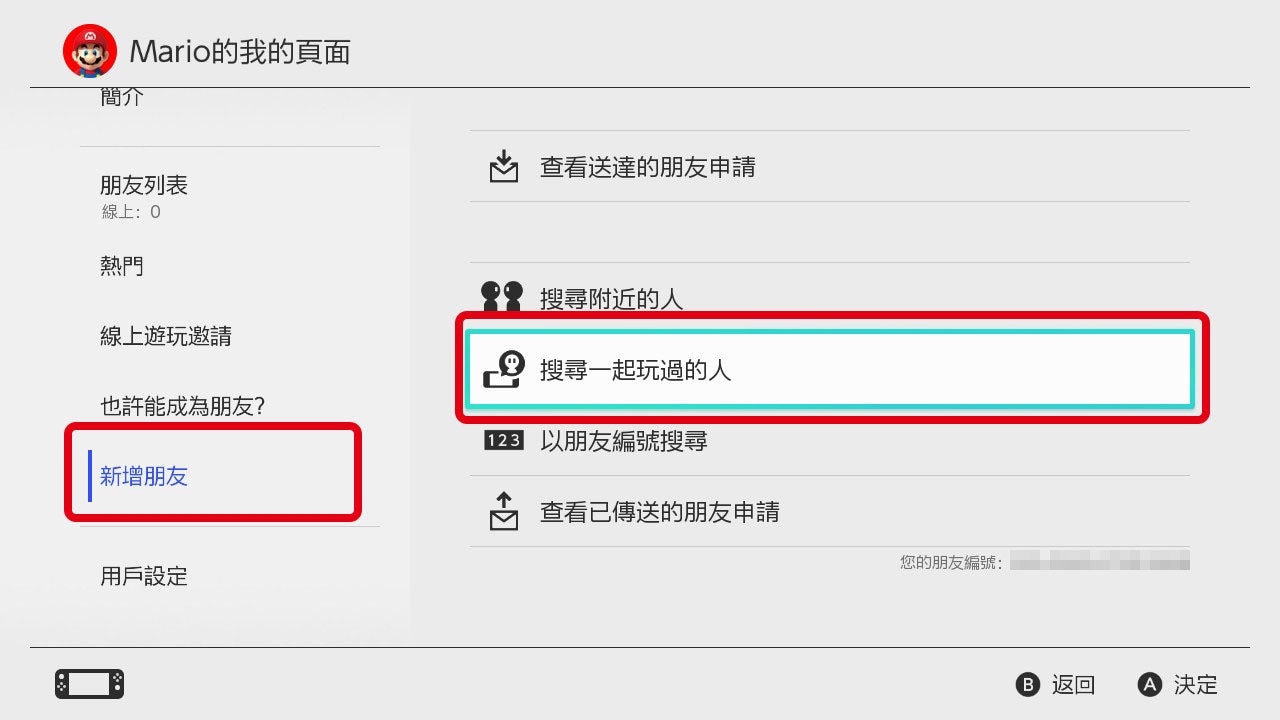Viewport: 1280px width, 720px height.
Task: Click the received friend requests inbox icon
Action: (x=504, y=166)
